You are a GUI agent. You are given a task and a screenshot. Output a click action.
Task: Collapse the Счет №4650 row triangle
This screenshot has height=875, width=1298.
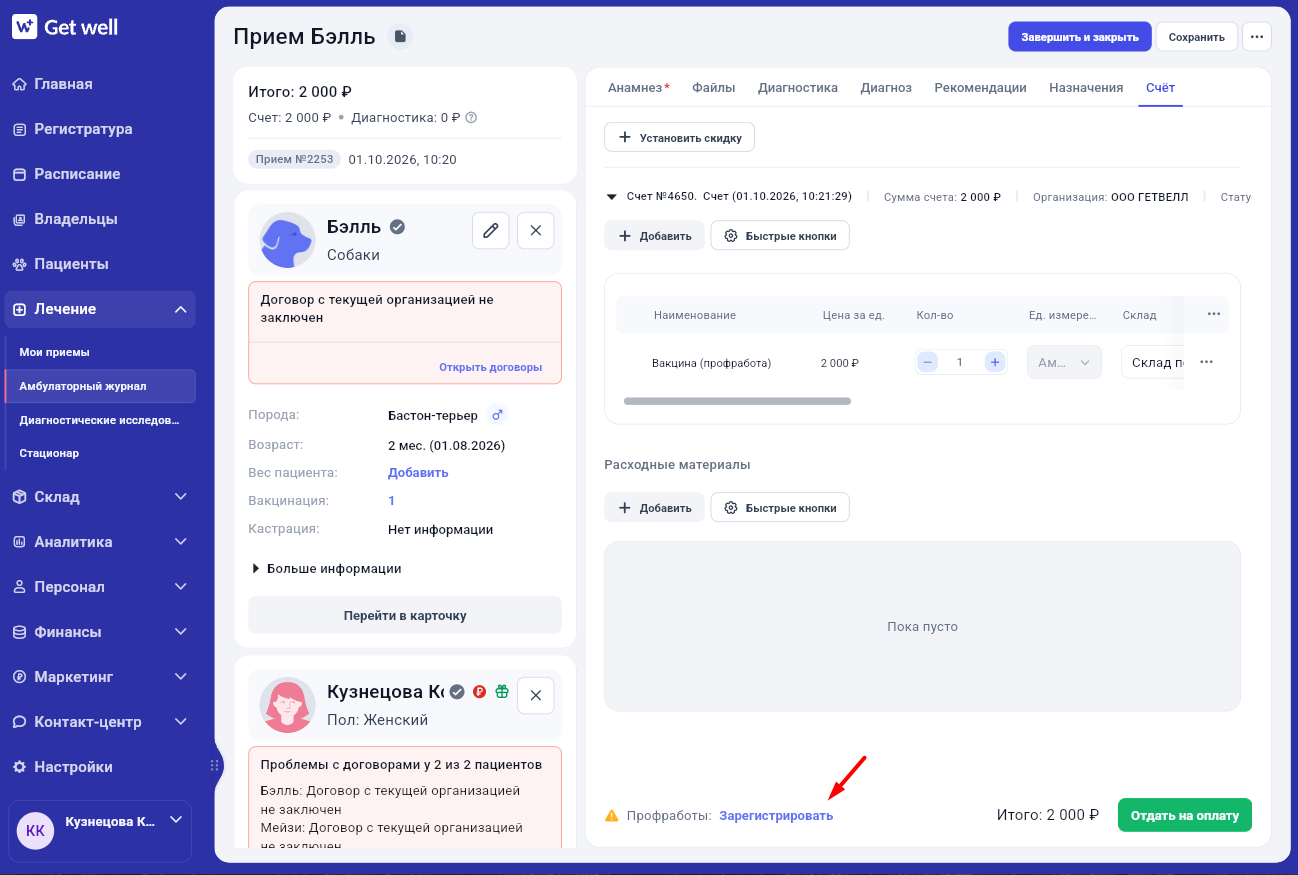point(612,197)
